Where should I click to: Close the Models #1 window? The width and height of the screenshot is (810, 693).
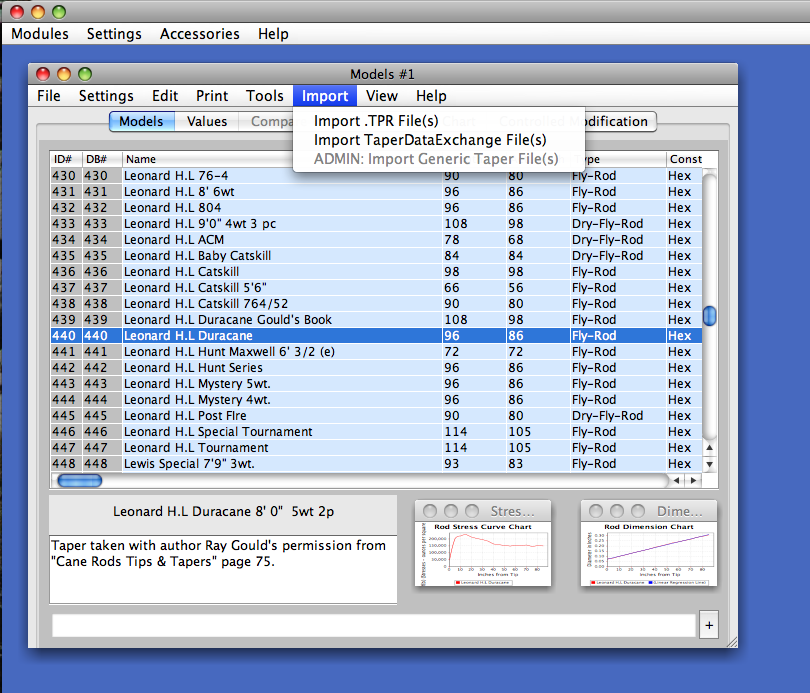[43, 74]
